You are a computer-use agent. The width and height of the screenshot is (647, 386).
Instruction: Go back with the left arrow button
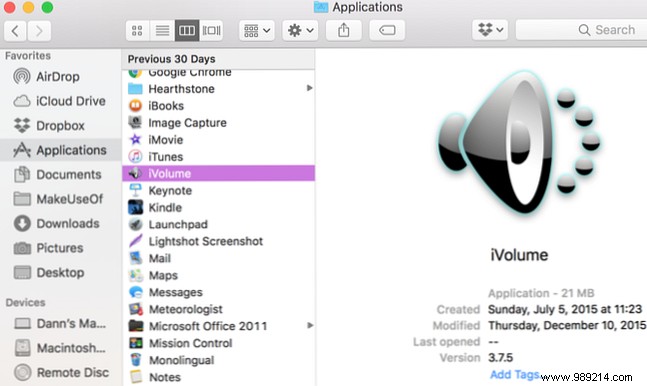15,31
